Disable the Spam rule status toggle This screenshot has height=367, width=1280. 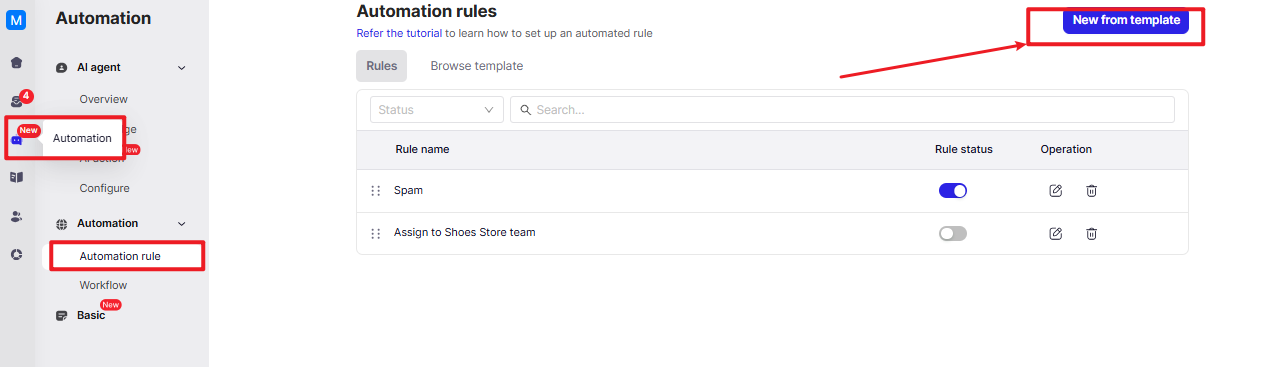click(953, 191)
